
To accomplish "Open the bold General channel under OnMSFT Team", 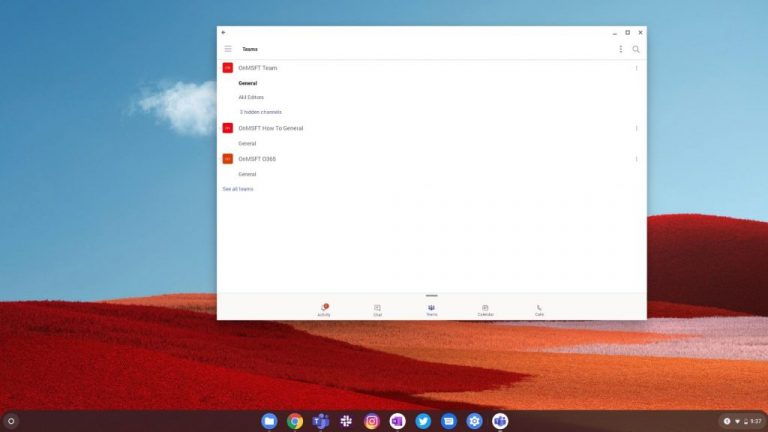I will pyautogui.click(x=248, y=83).
